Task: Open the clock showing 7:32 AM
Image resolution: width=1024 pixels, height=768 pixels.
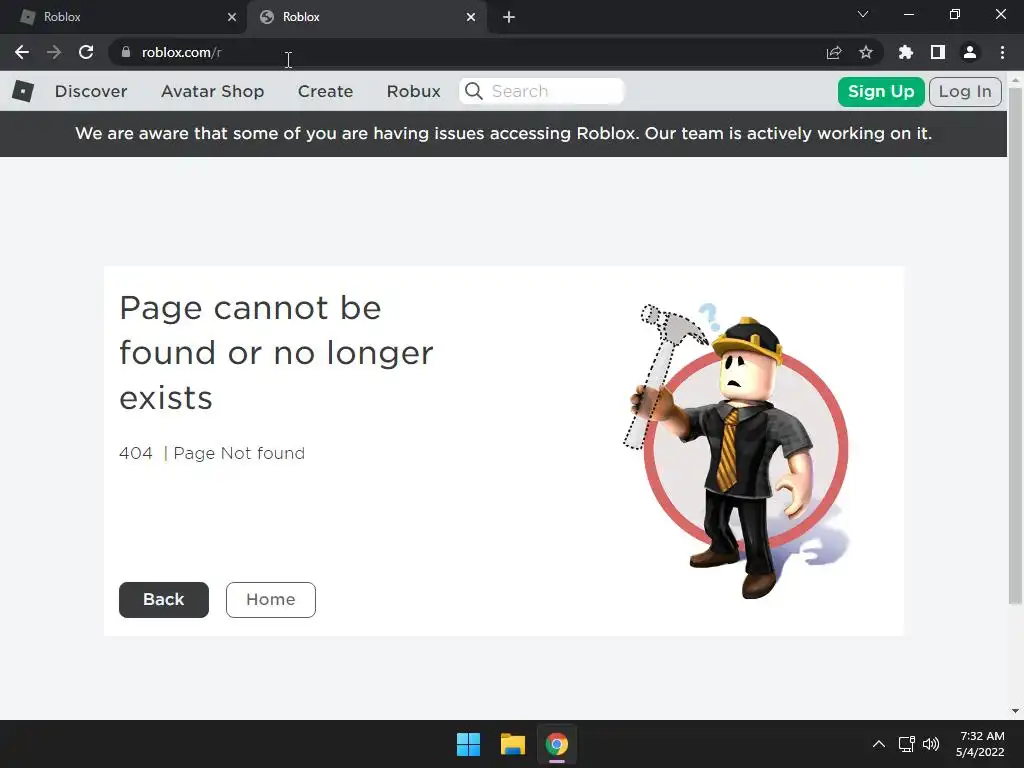Action: point(981,744)
